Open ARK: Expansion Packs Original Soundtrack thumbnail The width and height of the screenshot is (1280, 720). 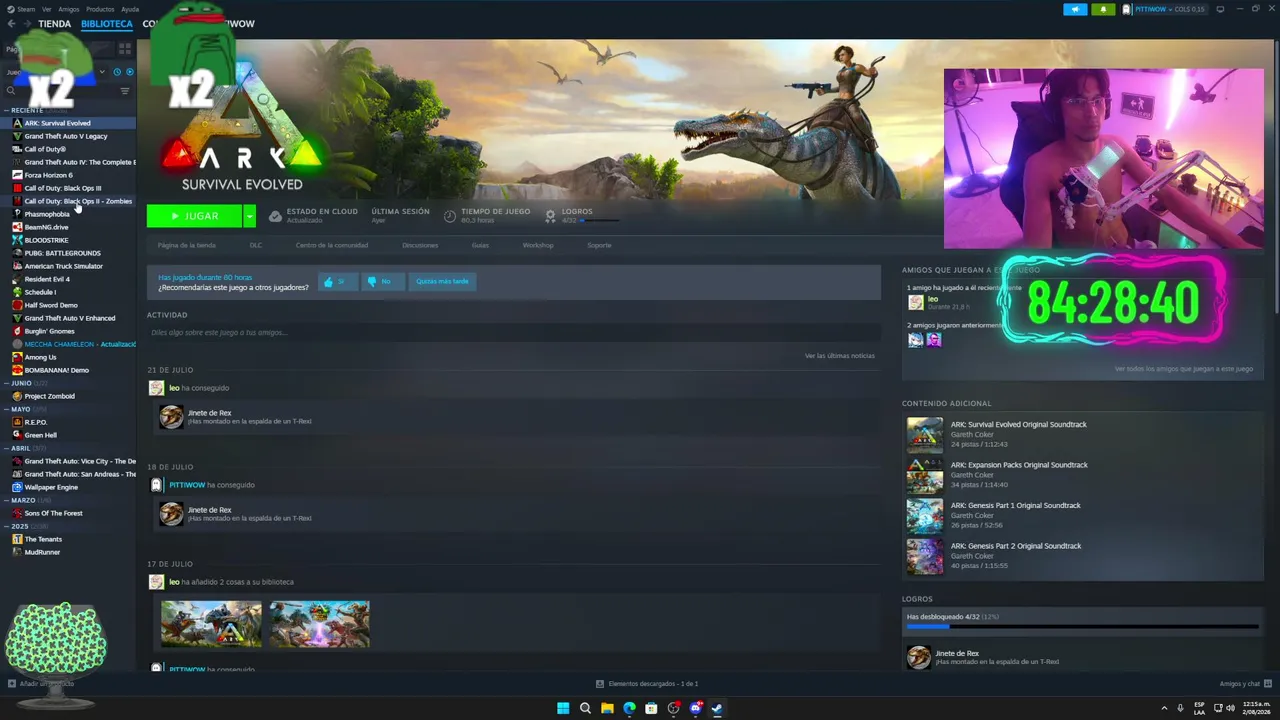pos(924,475)
